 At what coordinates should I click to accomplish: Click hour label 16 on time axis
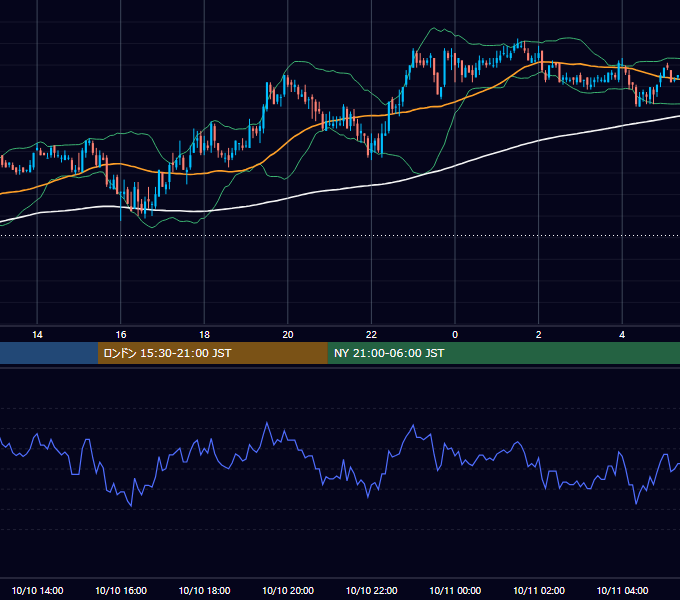click(x=121, y=335)
